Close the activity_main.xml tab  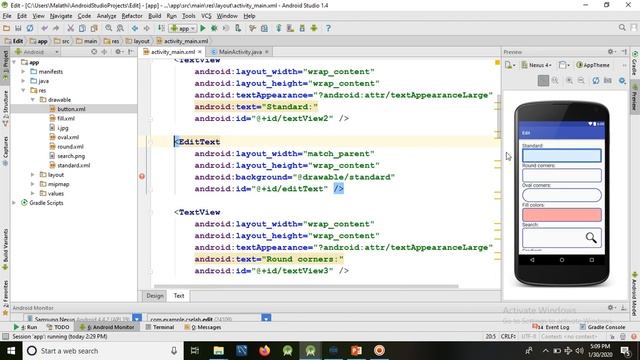coord(200,52)
